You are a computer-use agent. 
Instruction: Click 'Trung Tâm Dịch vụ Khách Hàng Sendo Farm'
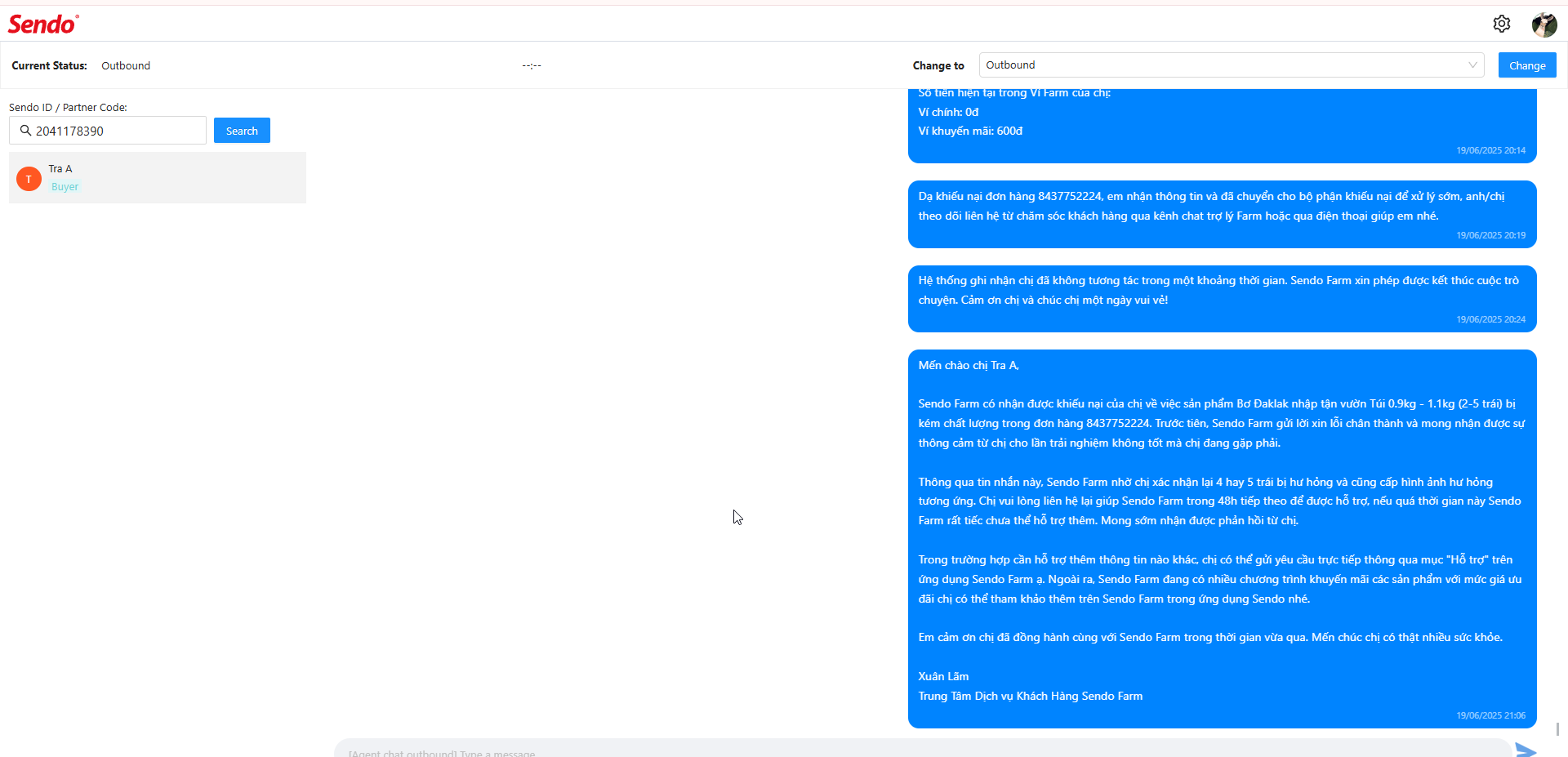[1031, 696]
